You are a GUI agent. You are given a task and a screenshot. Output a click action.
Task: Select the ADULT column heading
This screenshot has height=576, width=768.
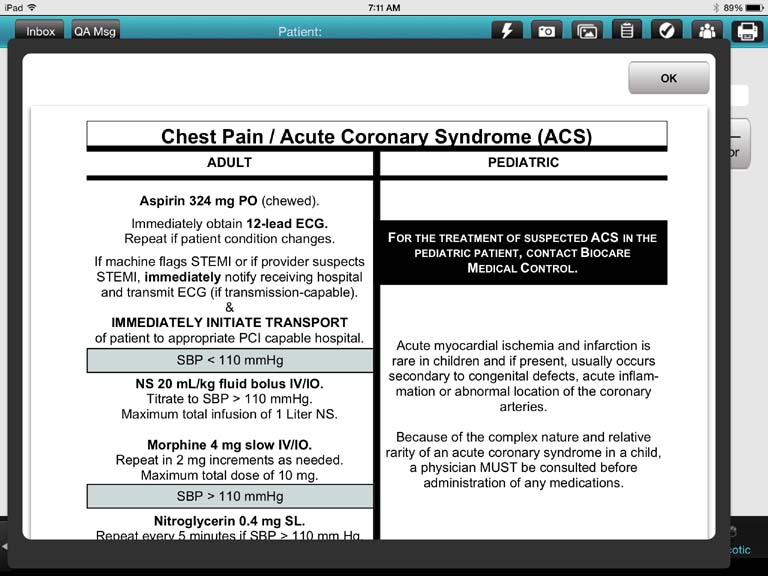point(229,162)
